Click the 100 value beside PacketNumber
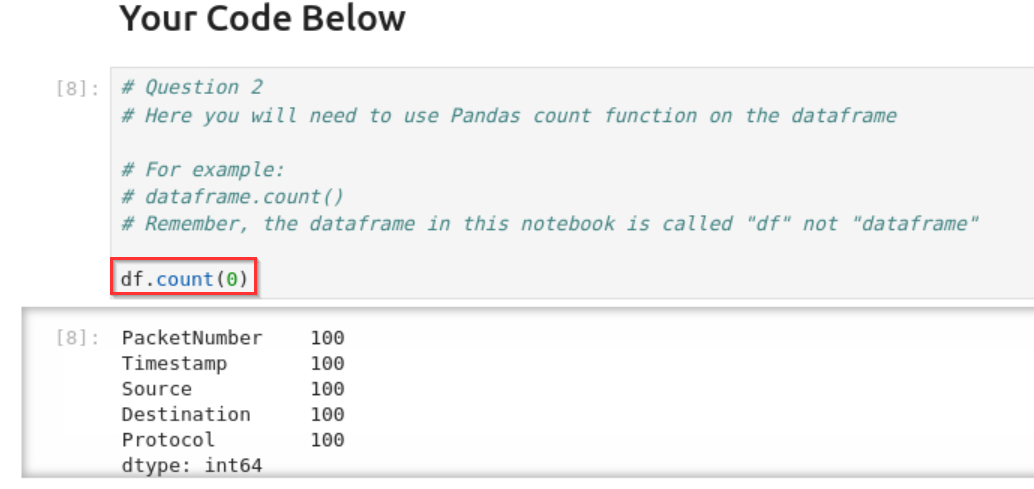1034x489 pixels. (327, 338)
